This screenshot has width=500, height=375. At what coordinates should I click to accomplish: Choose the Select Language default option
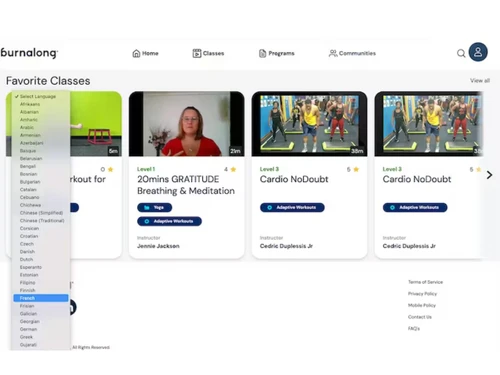click(41, 96)
